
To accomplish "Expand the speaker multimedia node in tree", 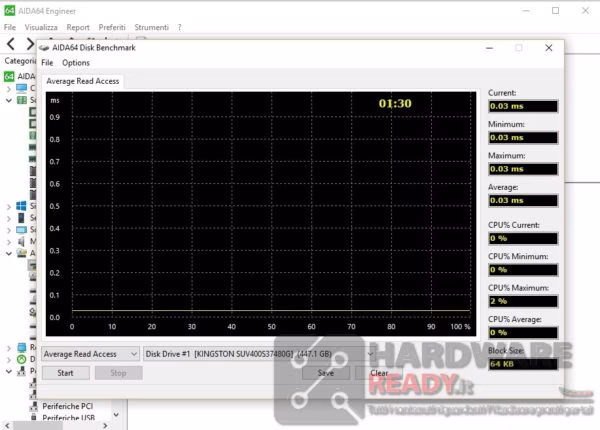I will pos(8,242).
